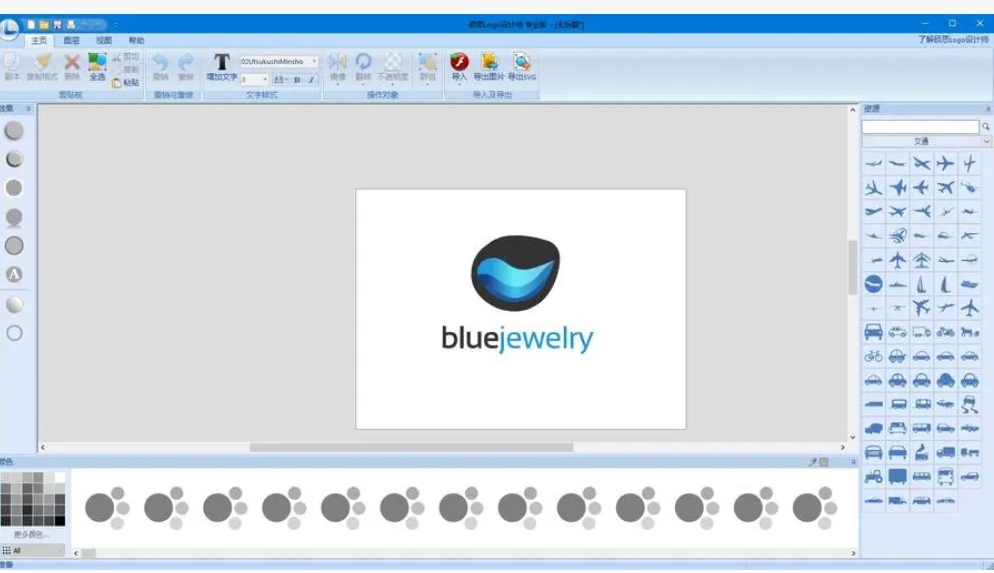Switch to the 视图 view tab
This screenshot has width=994, height=573.
tap(104, 41)
